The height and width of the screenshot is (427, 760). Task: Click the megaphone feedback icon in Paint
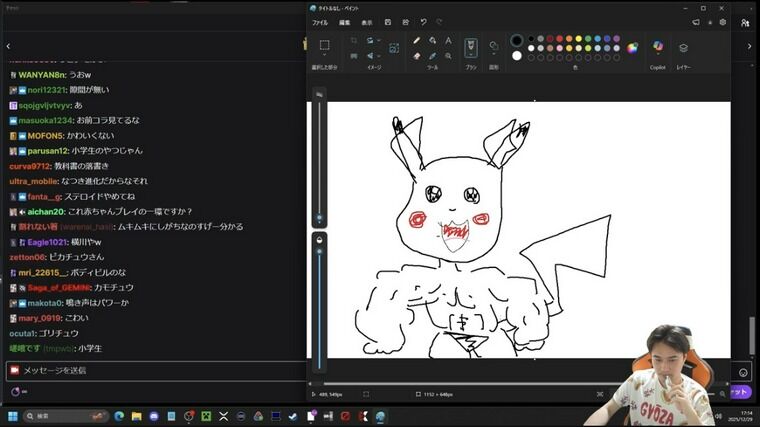696,22
